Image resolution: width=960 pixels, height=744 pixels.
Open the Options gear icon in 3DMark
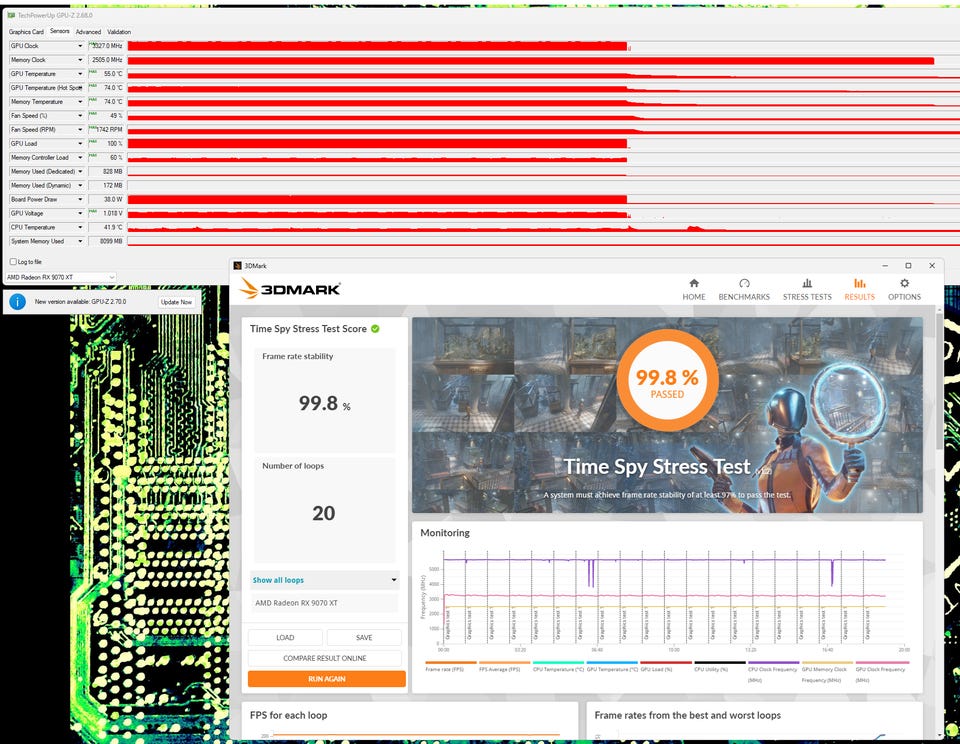[904, 283]
